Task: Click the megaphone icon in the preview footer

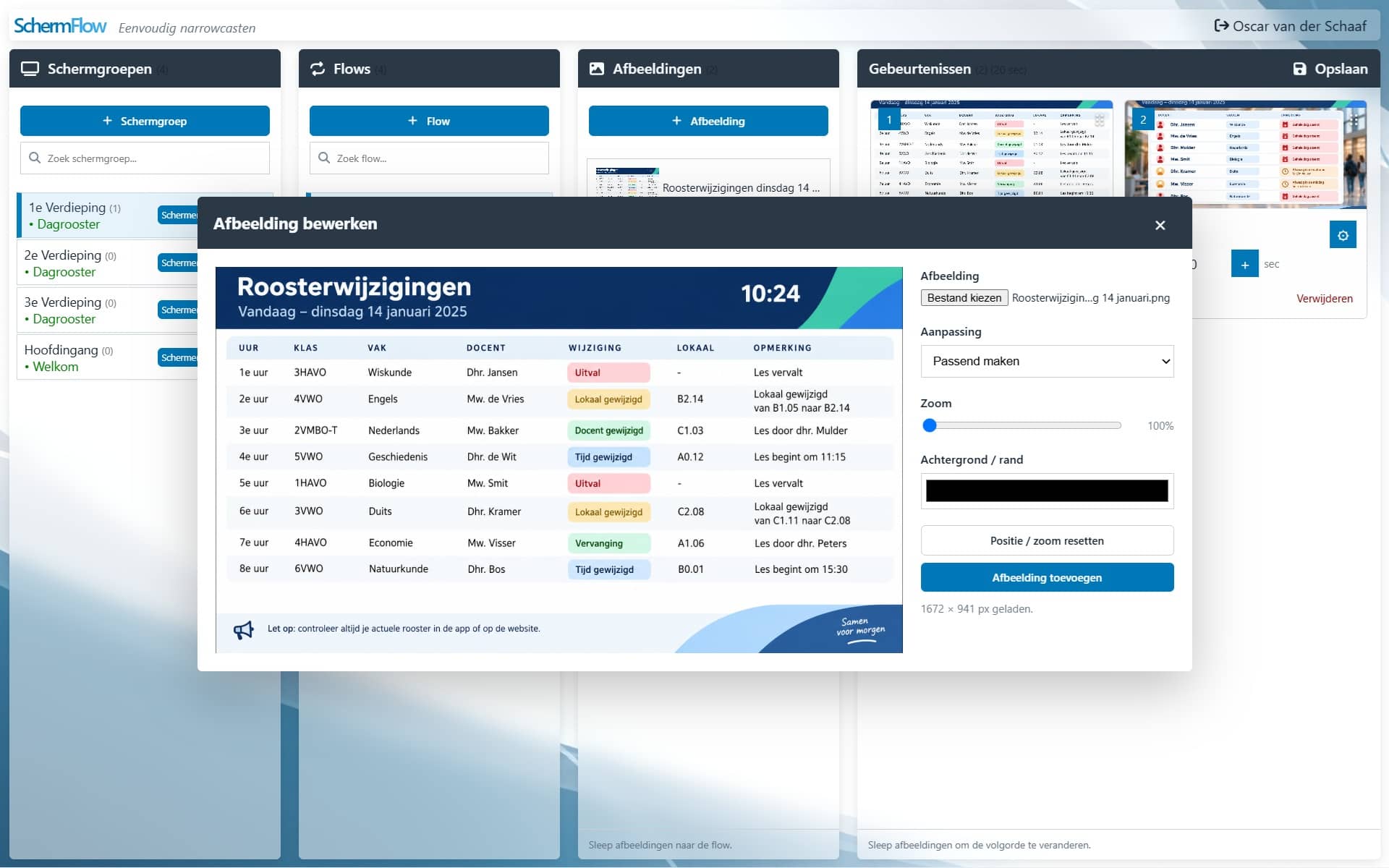Action: point(244,630)
